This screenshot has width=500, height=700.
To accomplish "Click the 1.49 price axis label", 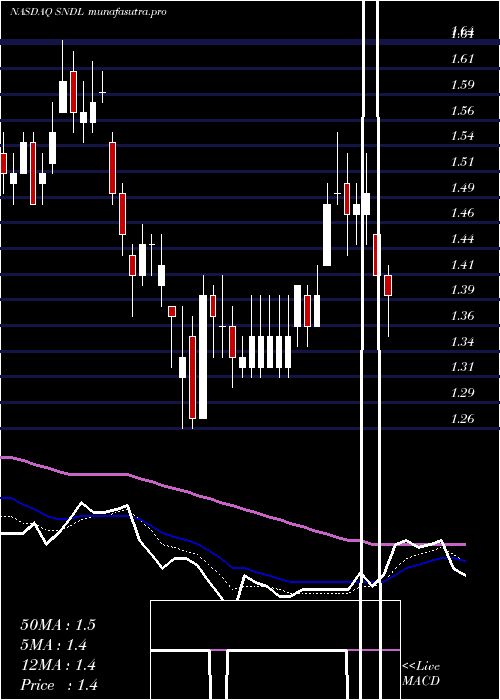I will (x=463, y=187).
